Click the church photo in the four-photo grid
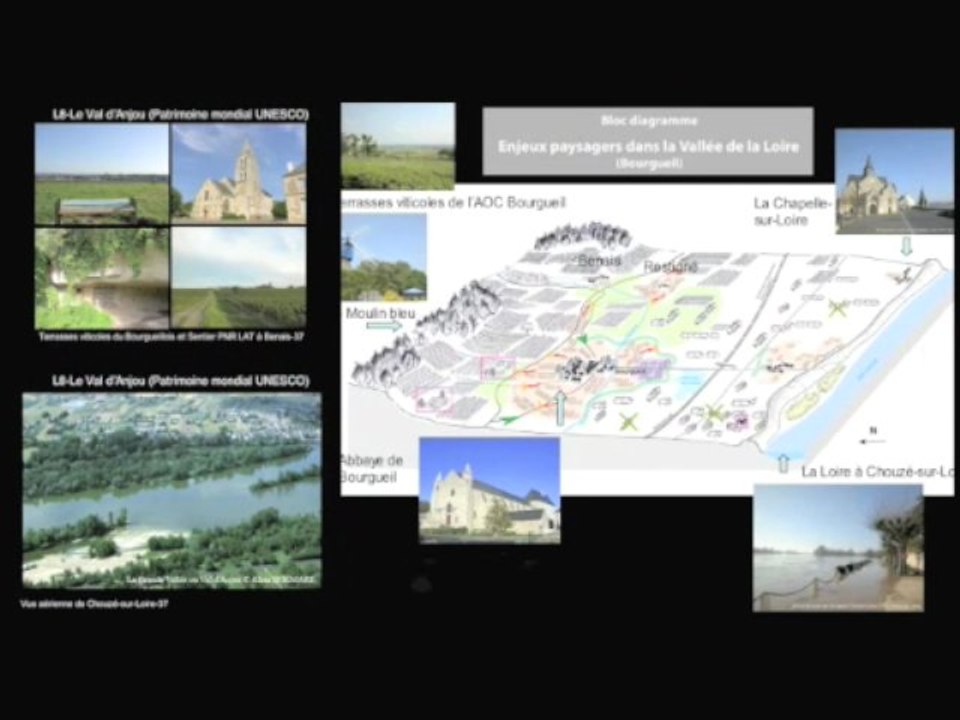960x720 pixels. pos(239,173)
